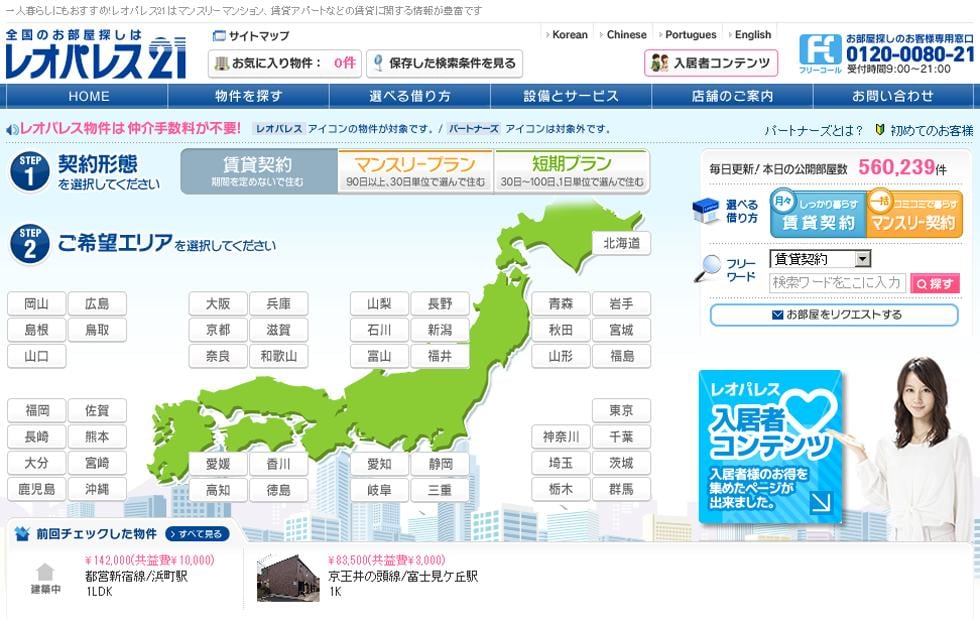The width and height of the screenshot is (980, 625).
Task: Click the search keyword input field
Action: tap(837, 284)
